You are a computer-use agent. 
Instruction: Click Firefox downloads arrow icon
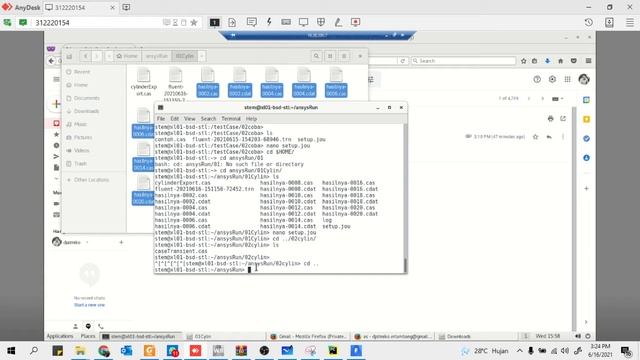click(x=547, y=61)
